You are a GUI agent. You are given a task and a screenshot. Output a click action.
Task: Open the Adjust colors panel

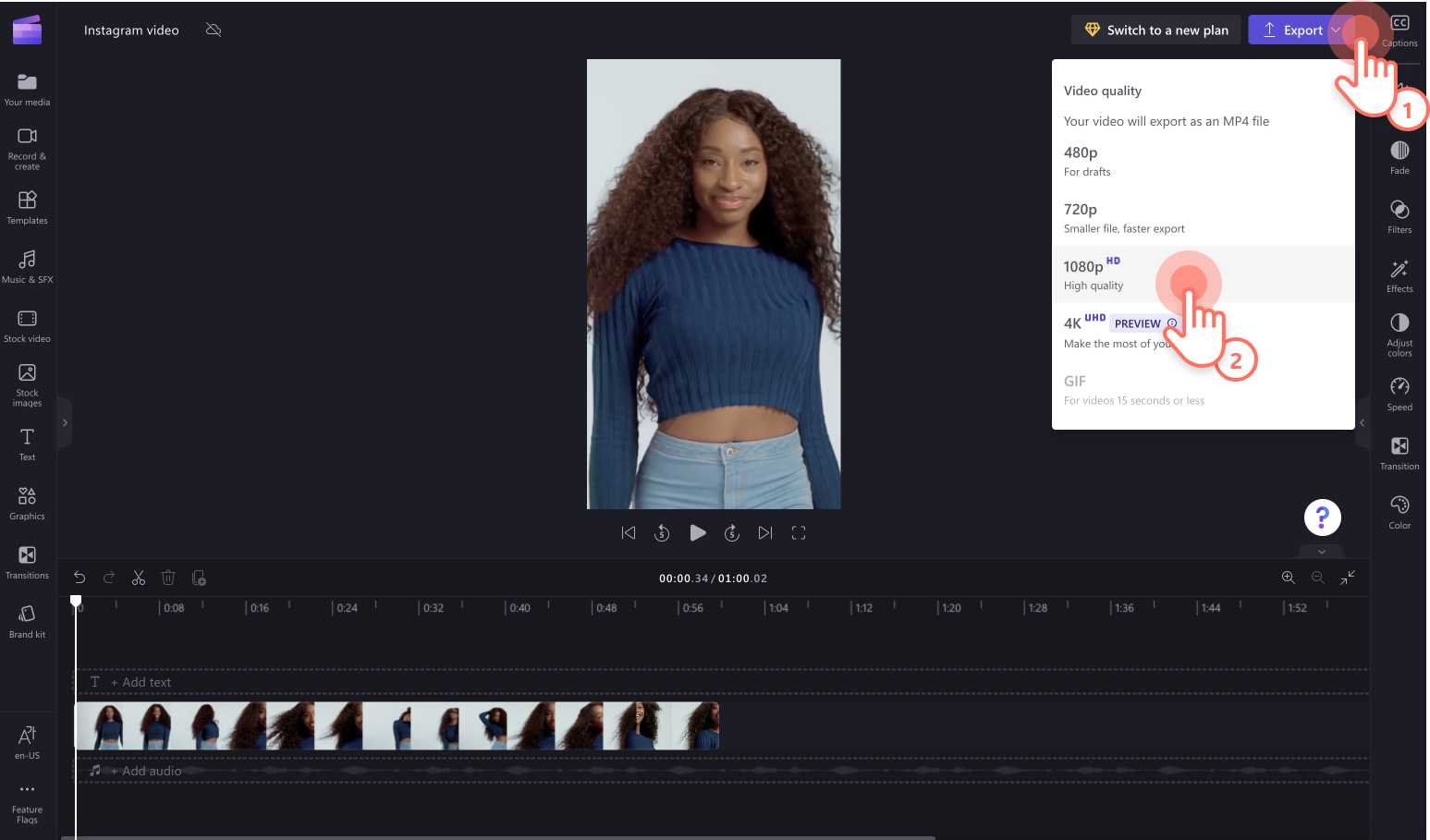point(1399,335)
